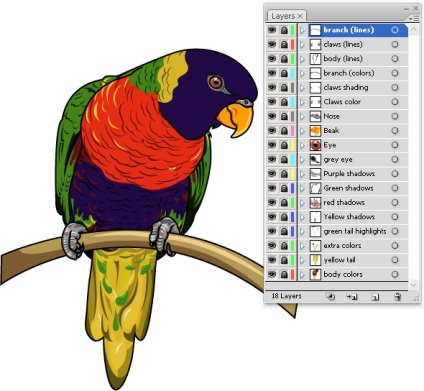The image size is (424, 391).
Task: Expand the claws (lines) layer
Action: click(302, 44)
